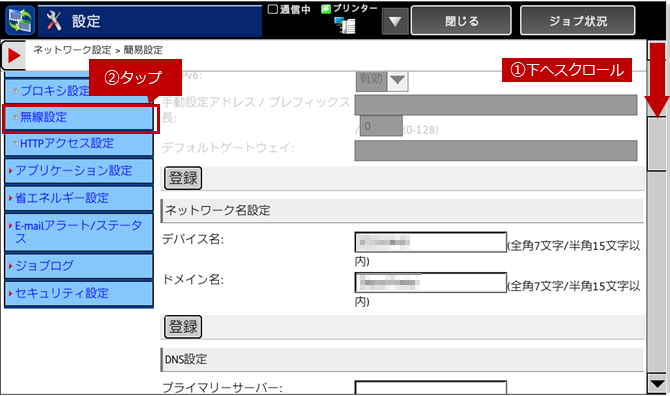Viewport: 670px width, 396px height.
Task: Click the デバイス名 input field
Action: tap(431, 242)
